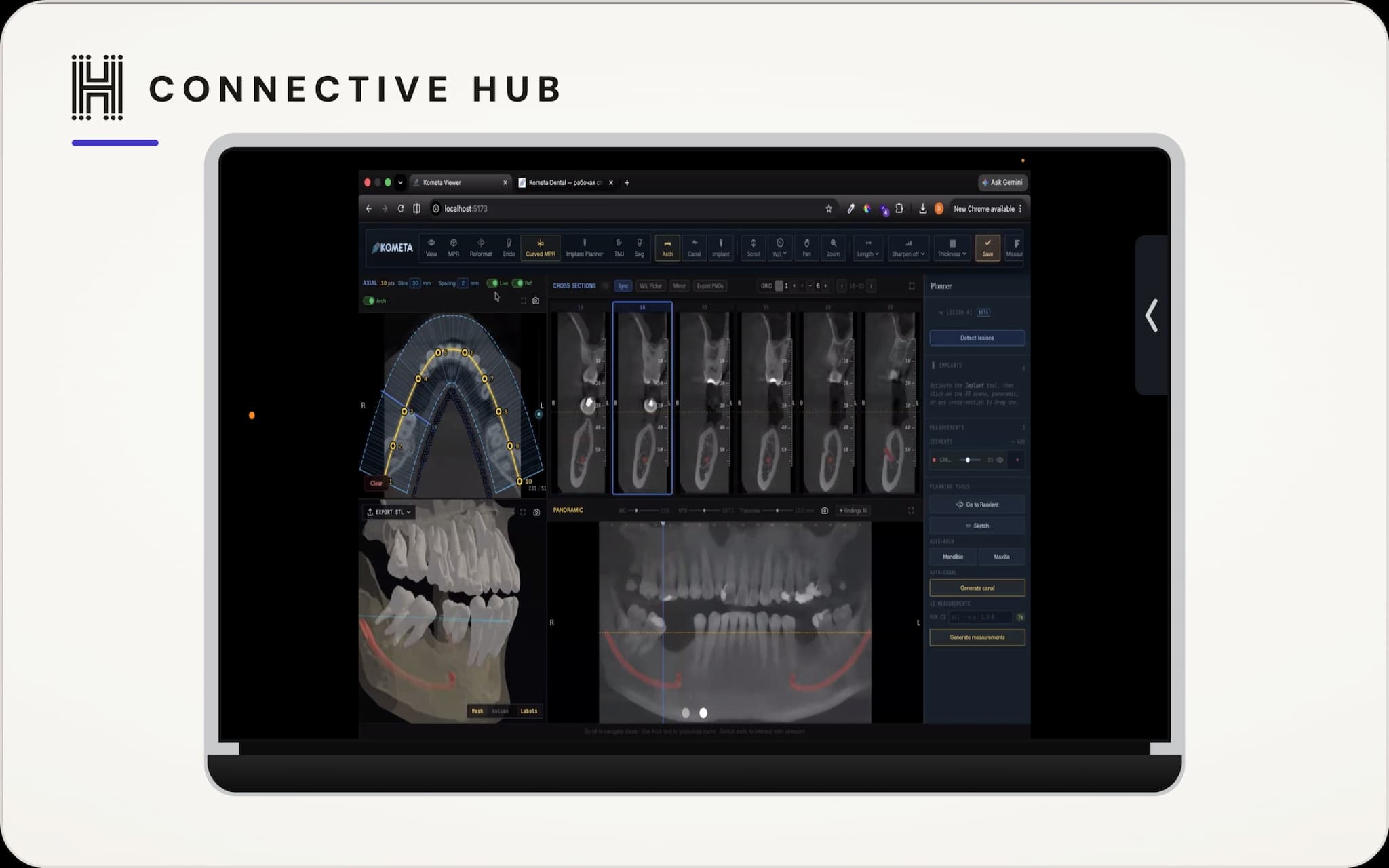The height and width of the screenshot is (868, 1389).
Task: Click the Sketch button
Action: (977, 526)
